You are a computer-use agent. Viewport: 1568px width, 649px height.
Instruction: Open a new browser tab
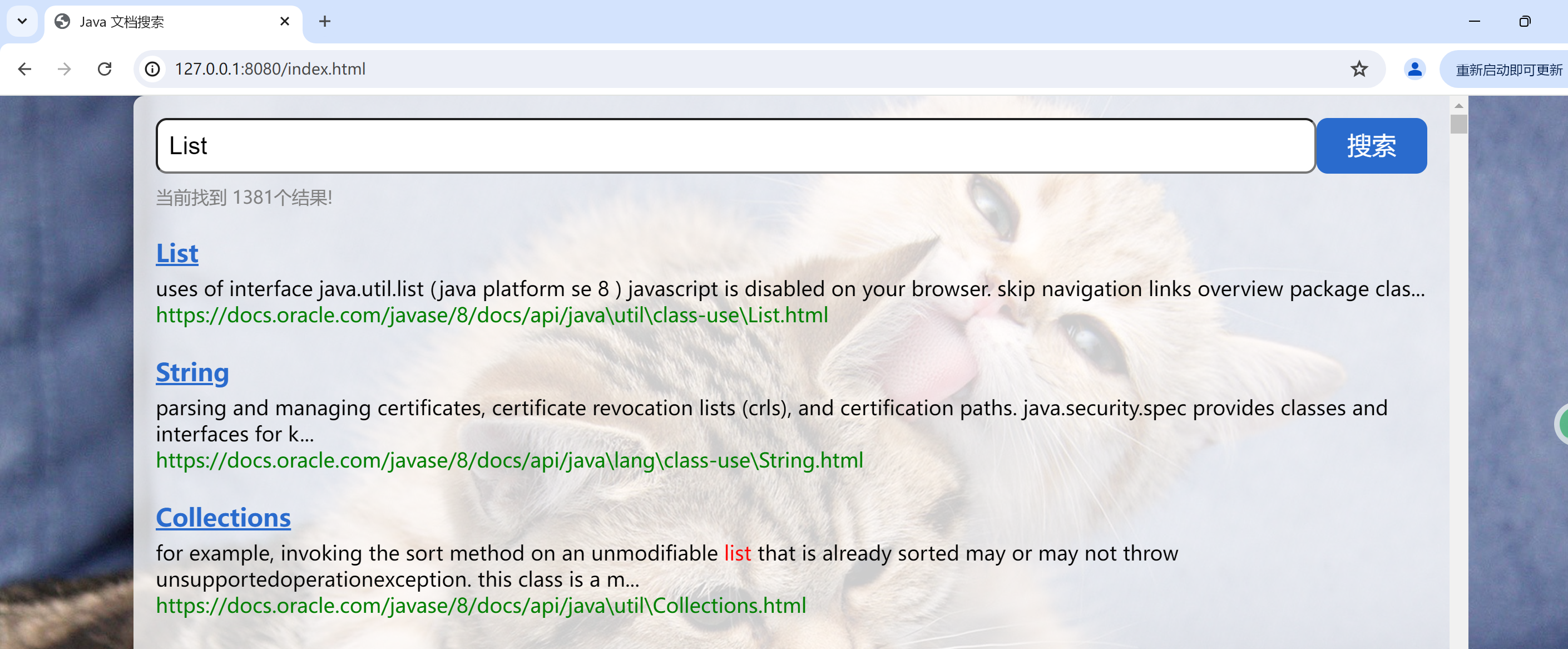point(324,21)
